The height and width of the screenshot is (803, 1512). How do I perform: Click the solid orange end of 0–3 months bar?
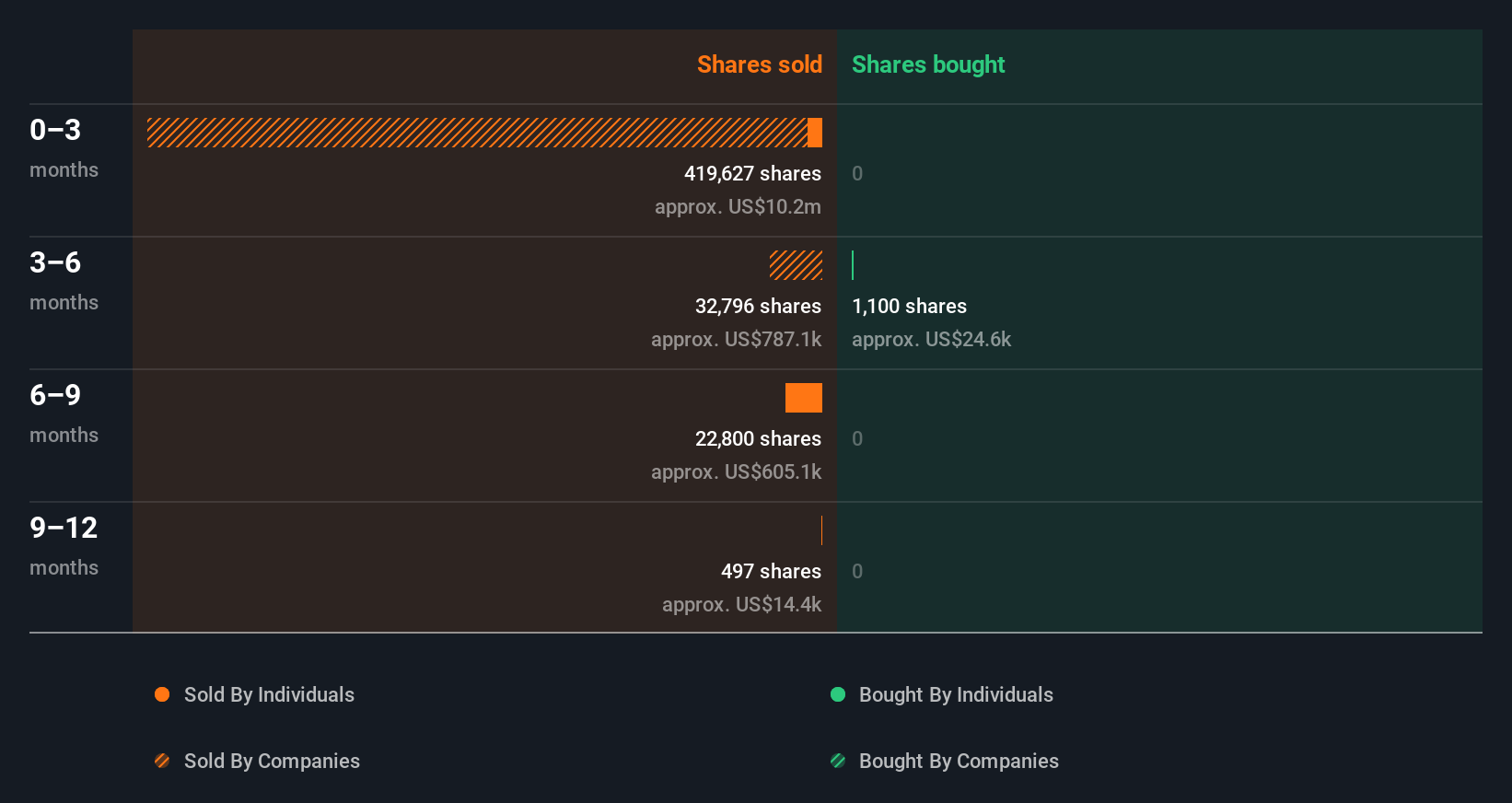pos(815,133)
